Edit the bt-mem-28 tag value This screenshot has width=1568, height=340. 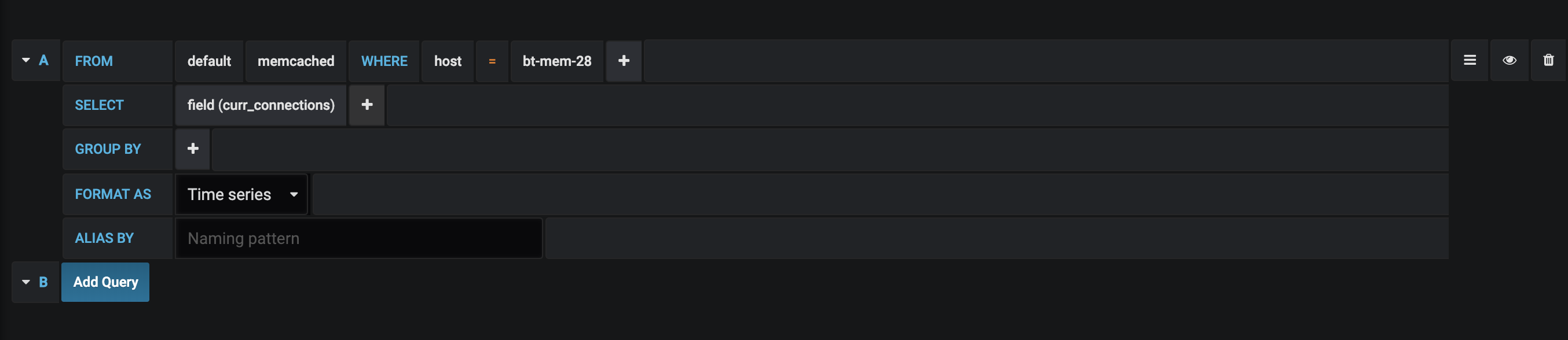coord(557,61)
